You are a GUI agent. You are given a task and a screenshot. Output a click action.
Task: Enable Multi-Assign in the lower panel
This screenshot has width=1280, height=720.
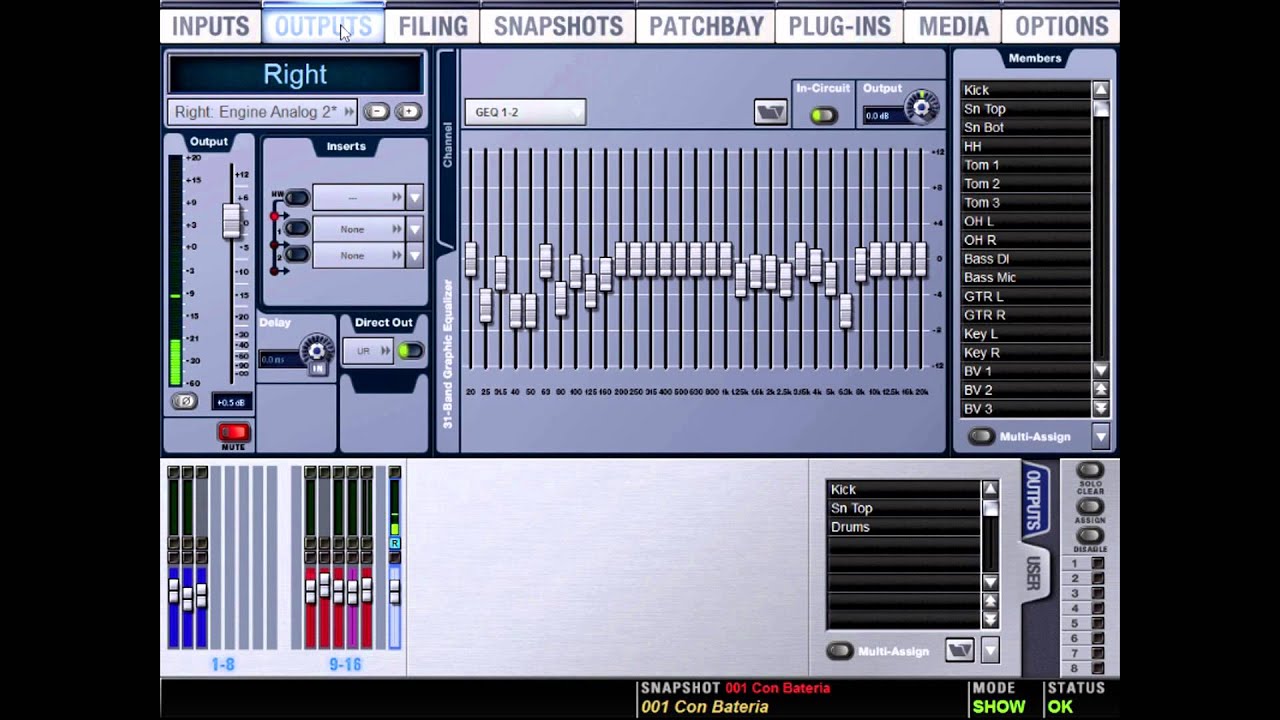(839, 651)
